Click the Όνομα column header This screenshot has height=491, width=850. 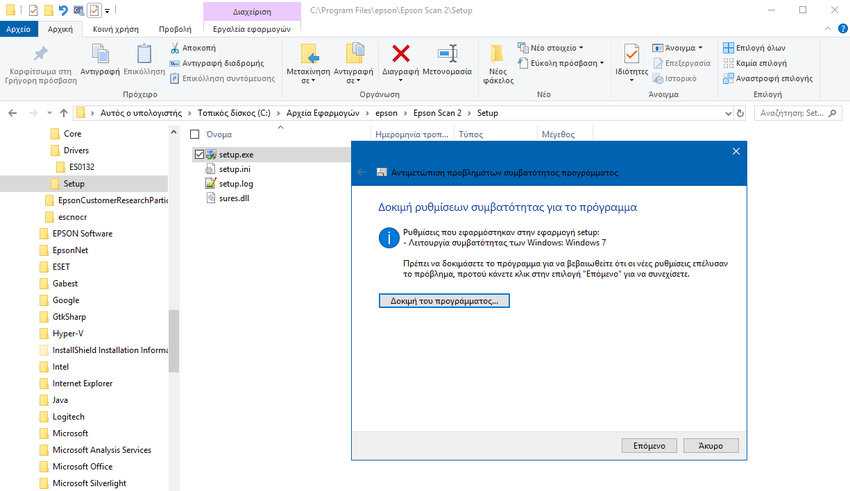(x=219, y=134)
